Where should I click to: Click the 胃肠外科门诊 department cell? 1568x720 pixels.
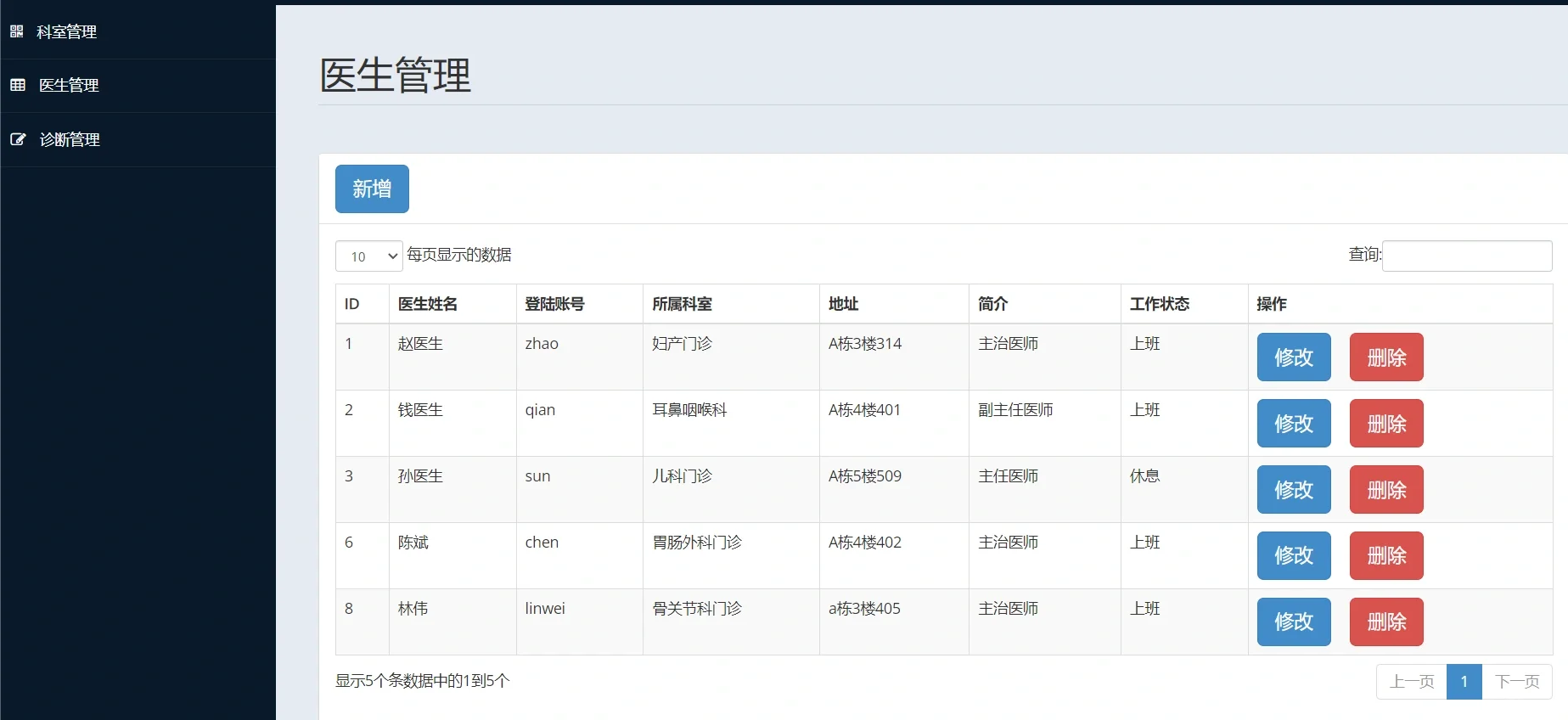coord(731,555)
